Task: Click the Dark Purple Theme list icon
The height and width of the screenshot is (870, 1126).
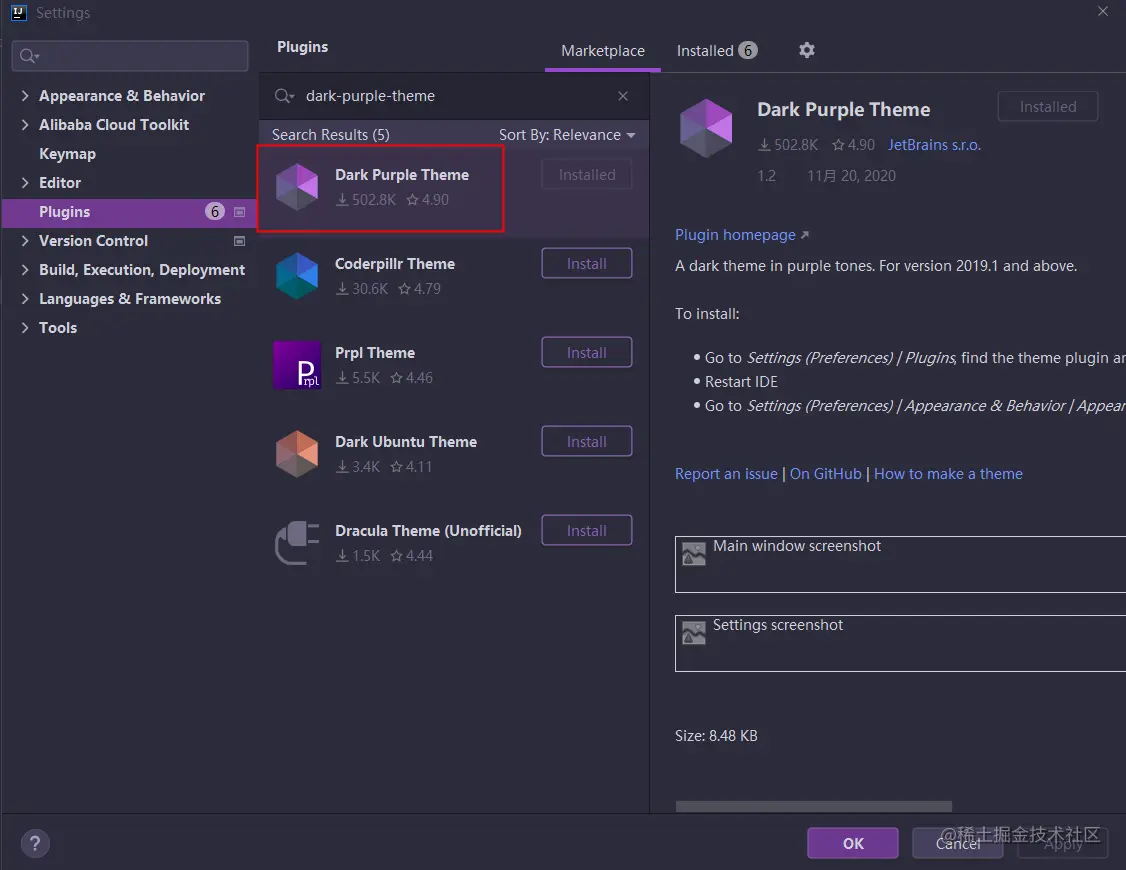Action: pyautogui.click(x=297, y=187)
